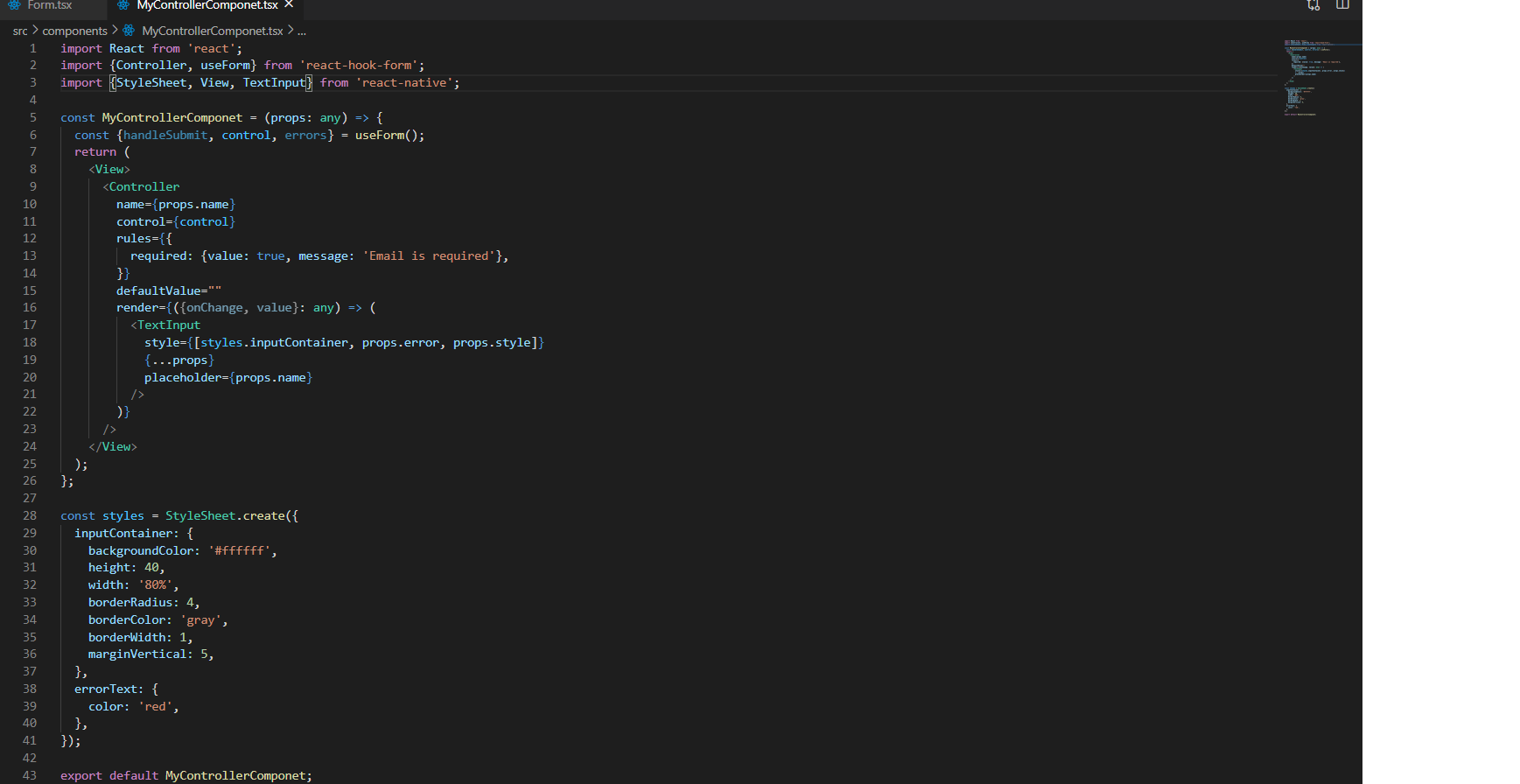The width and height of the screenshot is (1520, 784).
Task: Click 'styles.inputContainer' in the style array
Action: [x=274, y=342]
